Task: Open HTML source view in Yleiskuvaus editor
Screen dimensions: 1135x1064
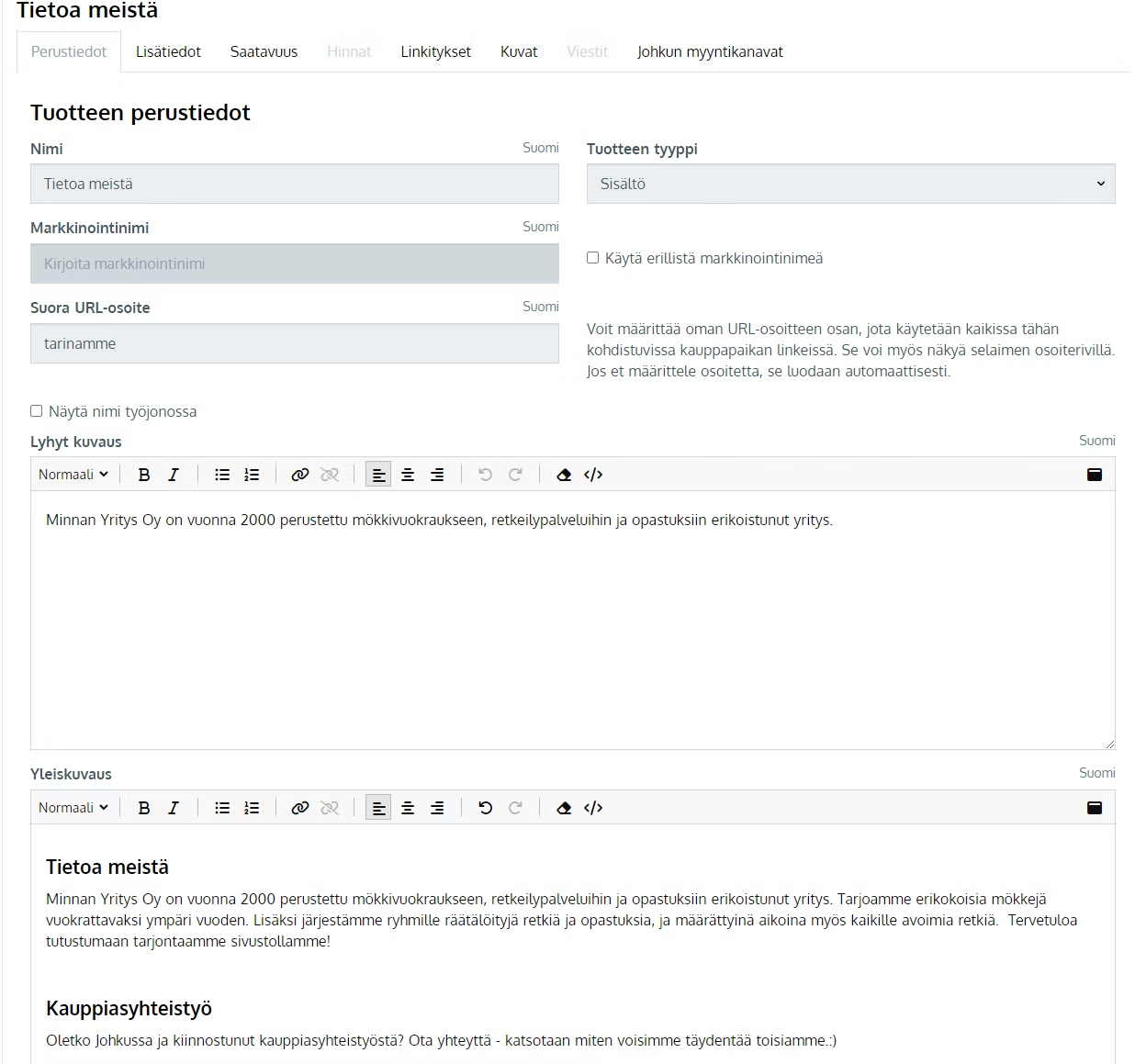Action: (x=593, y=808)
